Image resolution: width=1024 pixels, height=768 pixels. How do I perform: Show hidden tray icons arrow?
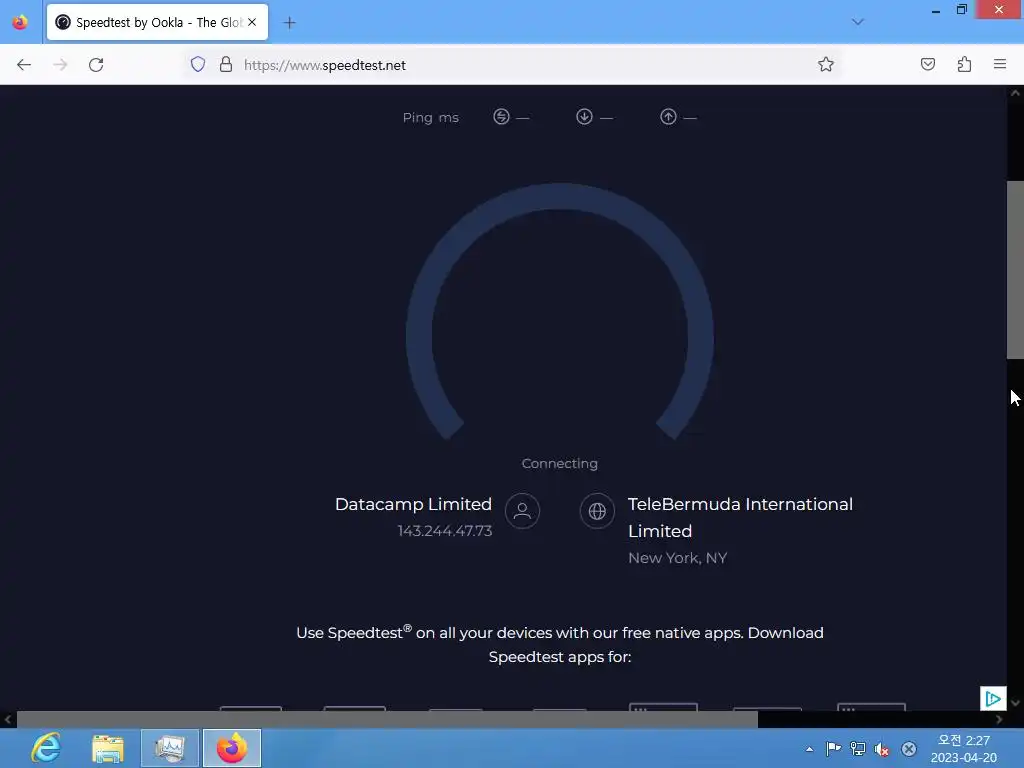click(x=809, y=749)
